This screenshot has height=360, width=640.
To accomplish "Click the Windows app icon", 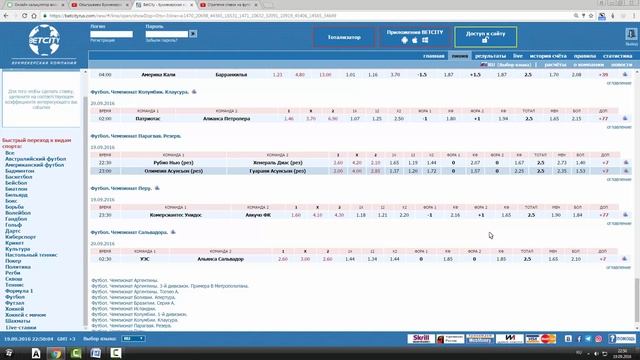I will [425, 40].
